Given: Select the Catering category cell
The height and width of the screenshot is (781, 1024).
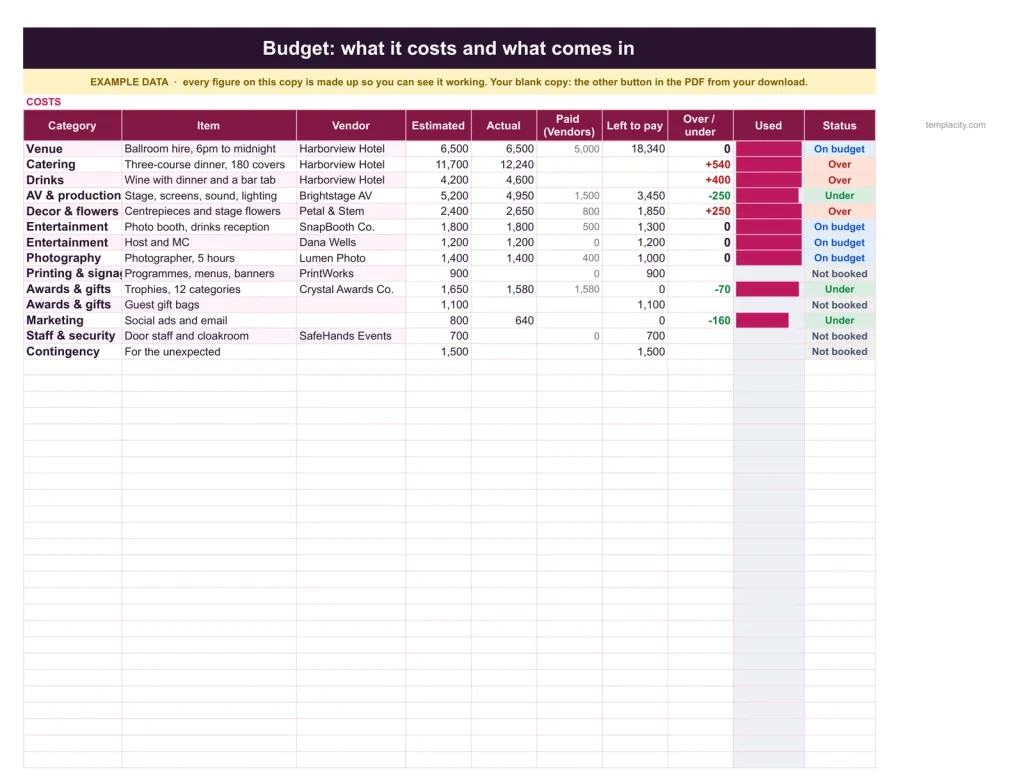Looking at the screenshot, I should (72, 165).
